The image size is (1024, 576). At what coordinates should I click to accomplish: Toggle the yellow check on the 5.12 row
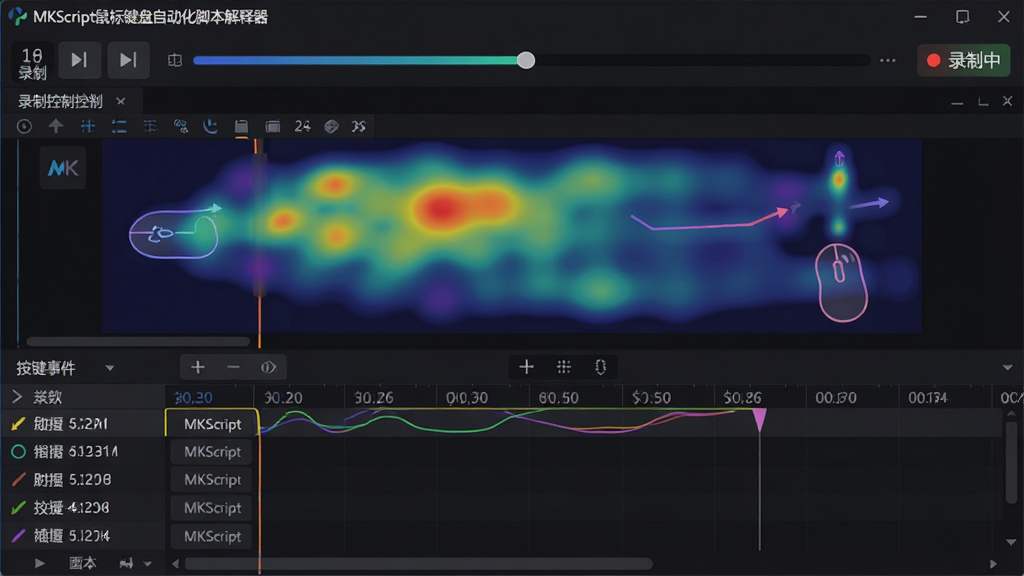[x=18, y=424]
